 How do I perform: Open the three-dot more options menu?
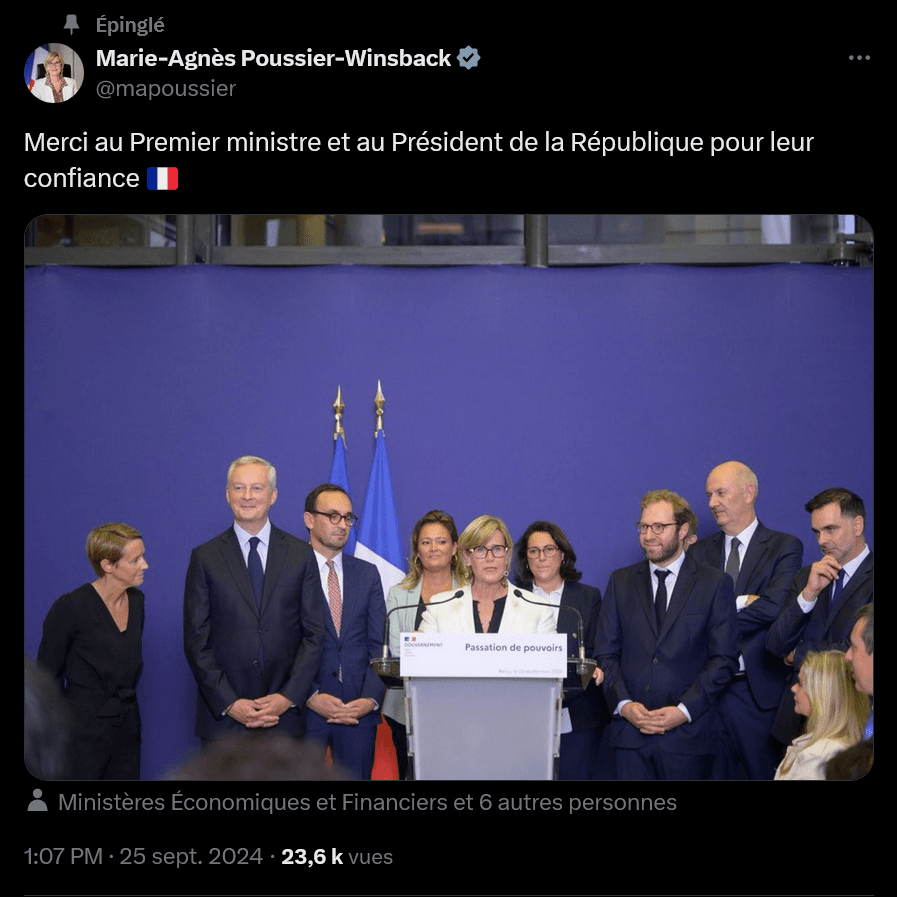tap(859, 58)
